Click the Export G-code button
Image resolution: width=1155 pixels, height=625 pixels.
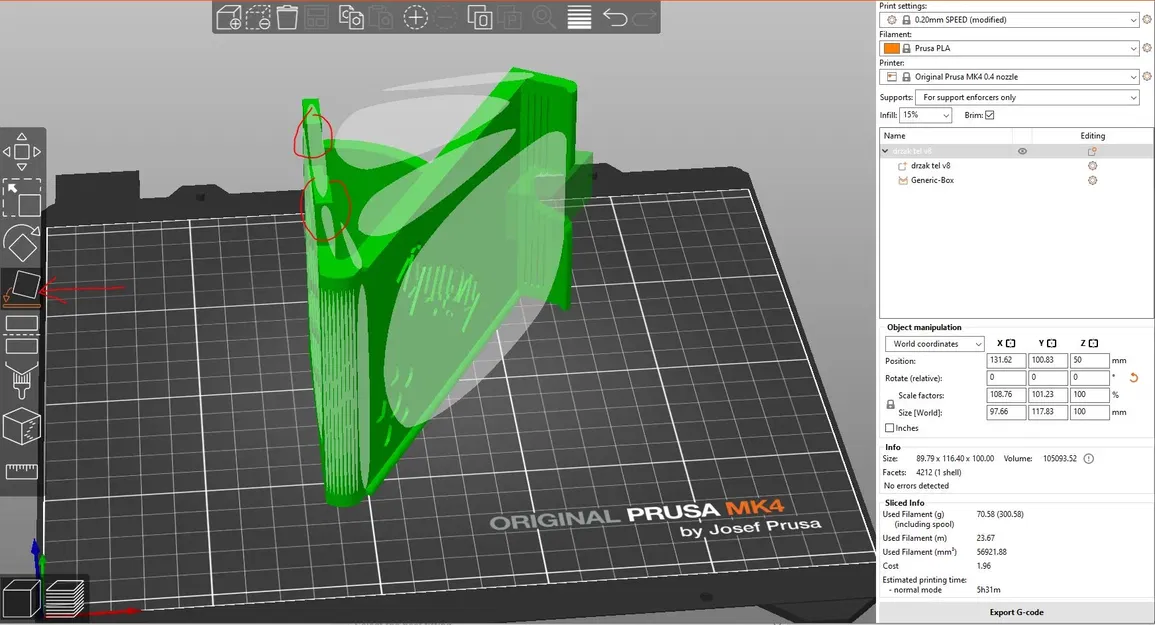1016,612
